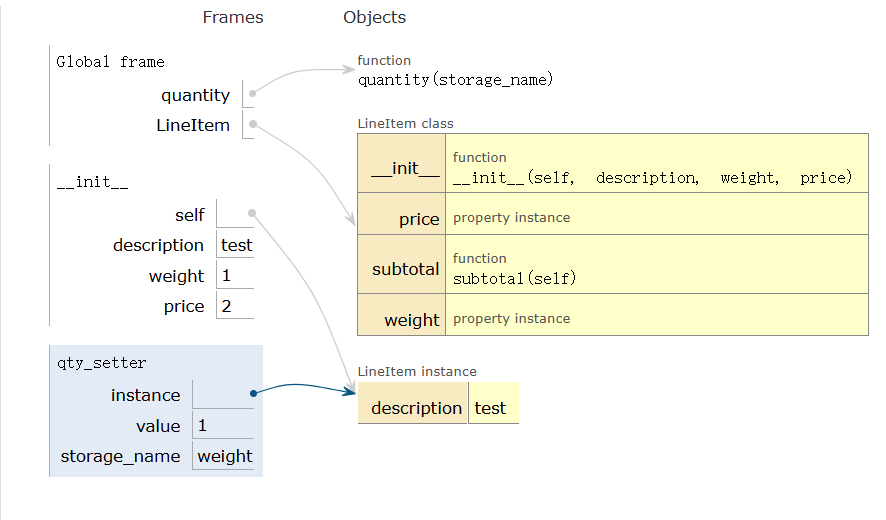The image size is (886, 520).
Task: Click the qty_setter frame title
Action: (x=102, y=363)
